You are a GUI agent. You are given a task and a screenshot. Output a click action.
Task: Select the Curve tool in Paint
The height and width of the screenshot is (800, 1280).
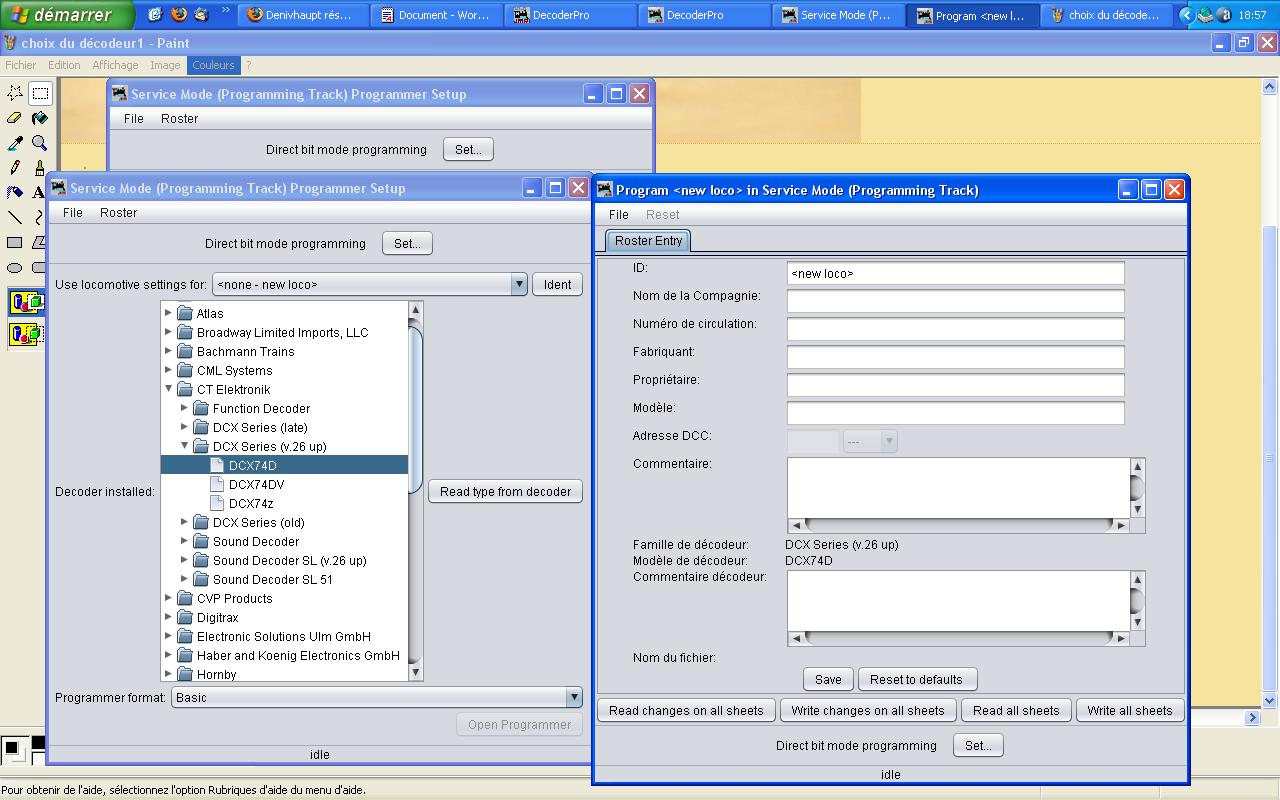pyautogui.click(x=39, y=217)
